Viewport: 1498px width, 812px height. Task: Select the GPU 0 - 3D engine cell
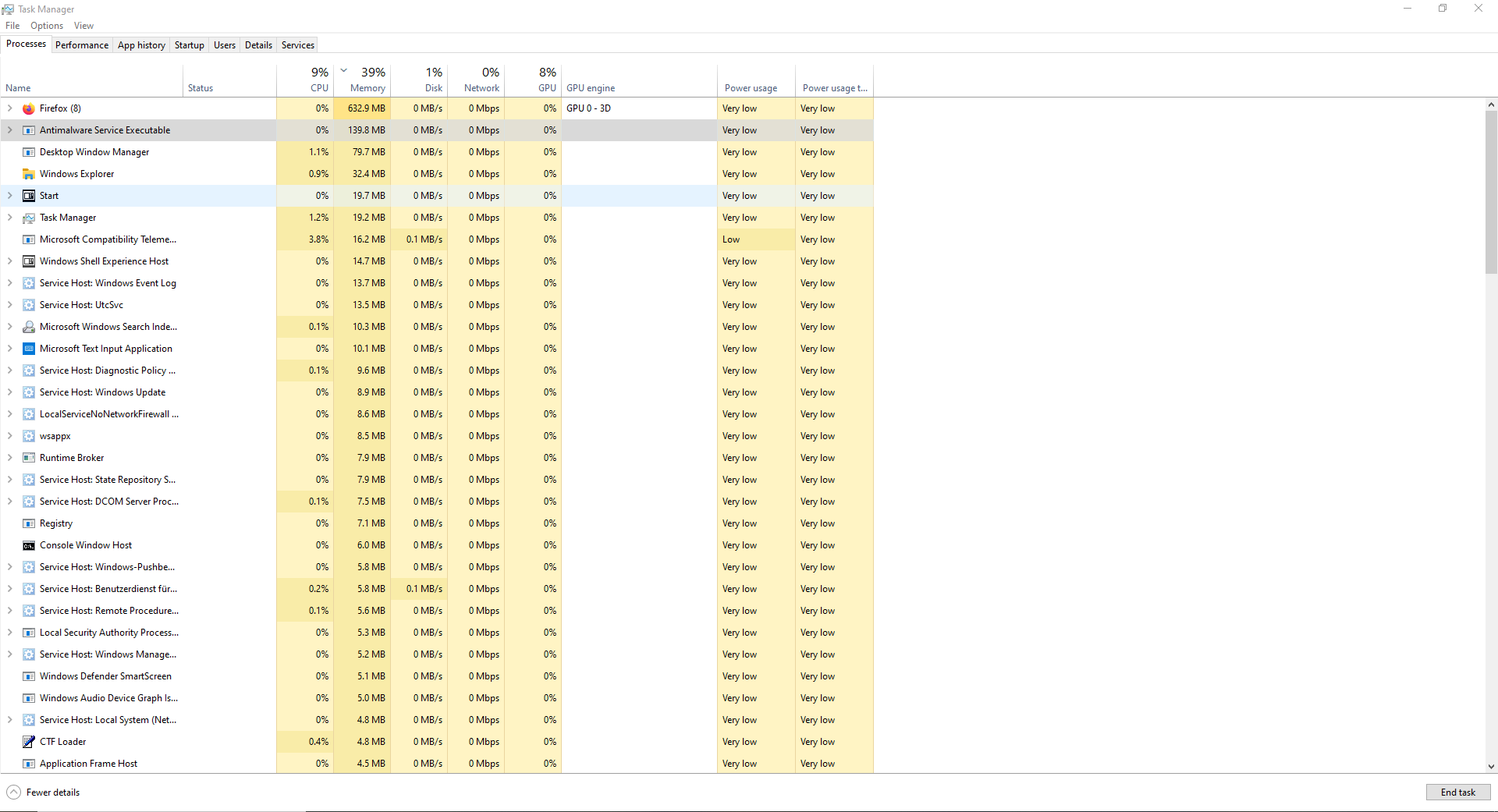639,108
